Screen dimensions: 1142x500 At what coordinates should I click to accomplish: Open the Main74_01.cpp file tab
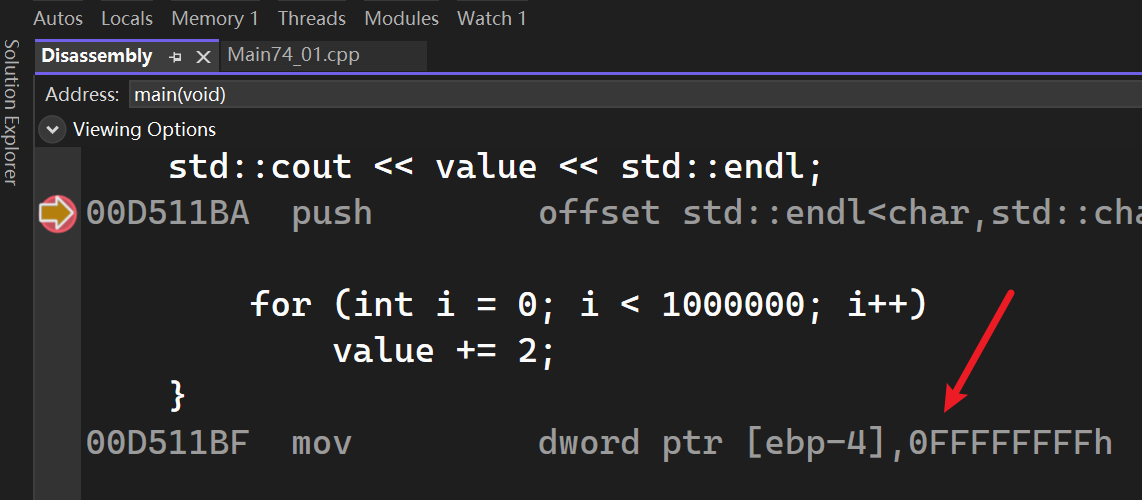point(293,55)
